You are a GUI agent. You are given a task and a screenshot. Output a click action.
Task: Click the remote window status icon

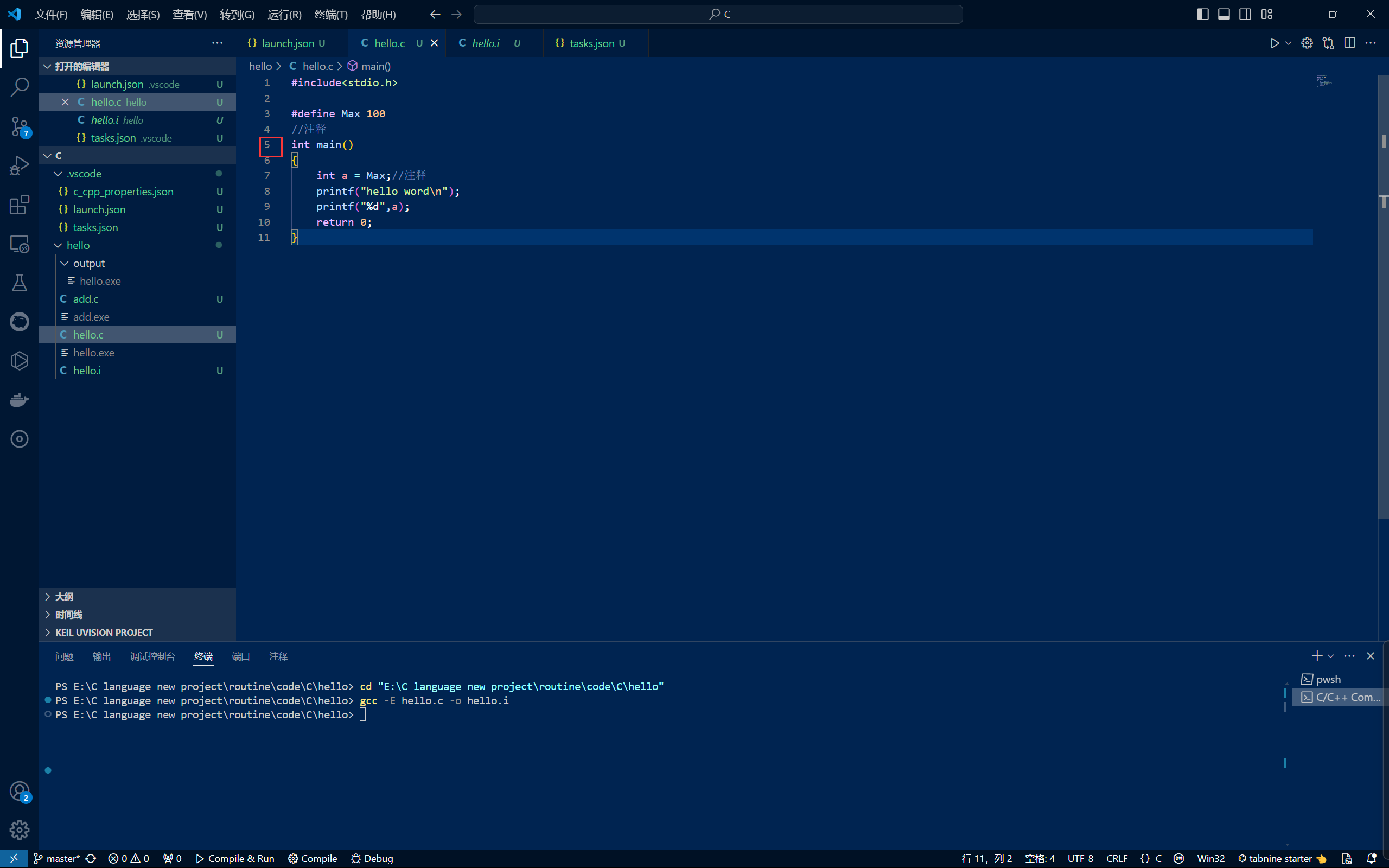point(14,858)
